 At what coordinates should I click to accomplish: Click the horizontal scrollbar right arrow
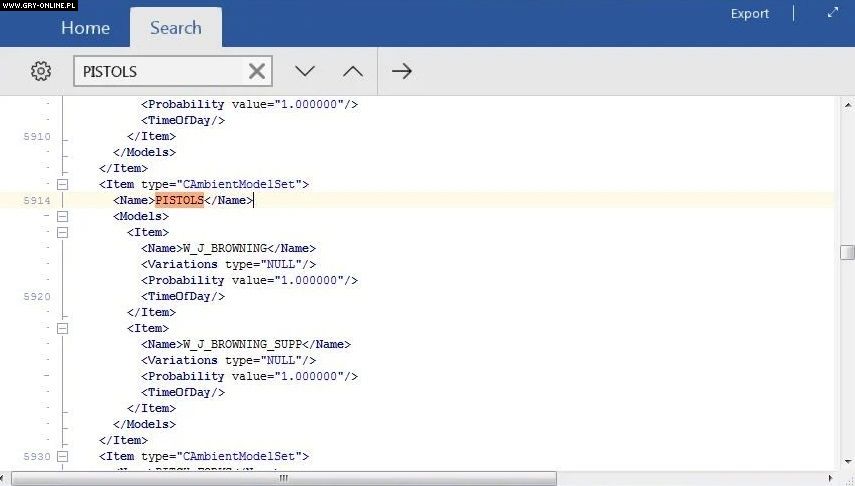832,478
